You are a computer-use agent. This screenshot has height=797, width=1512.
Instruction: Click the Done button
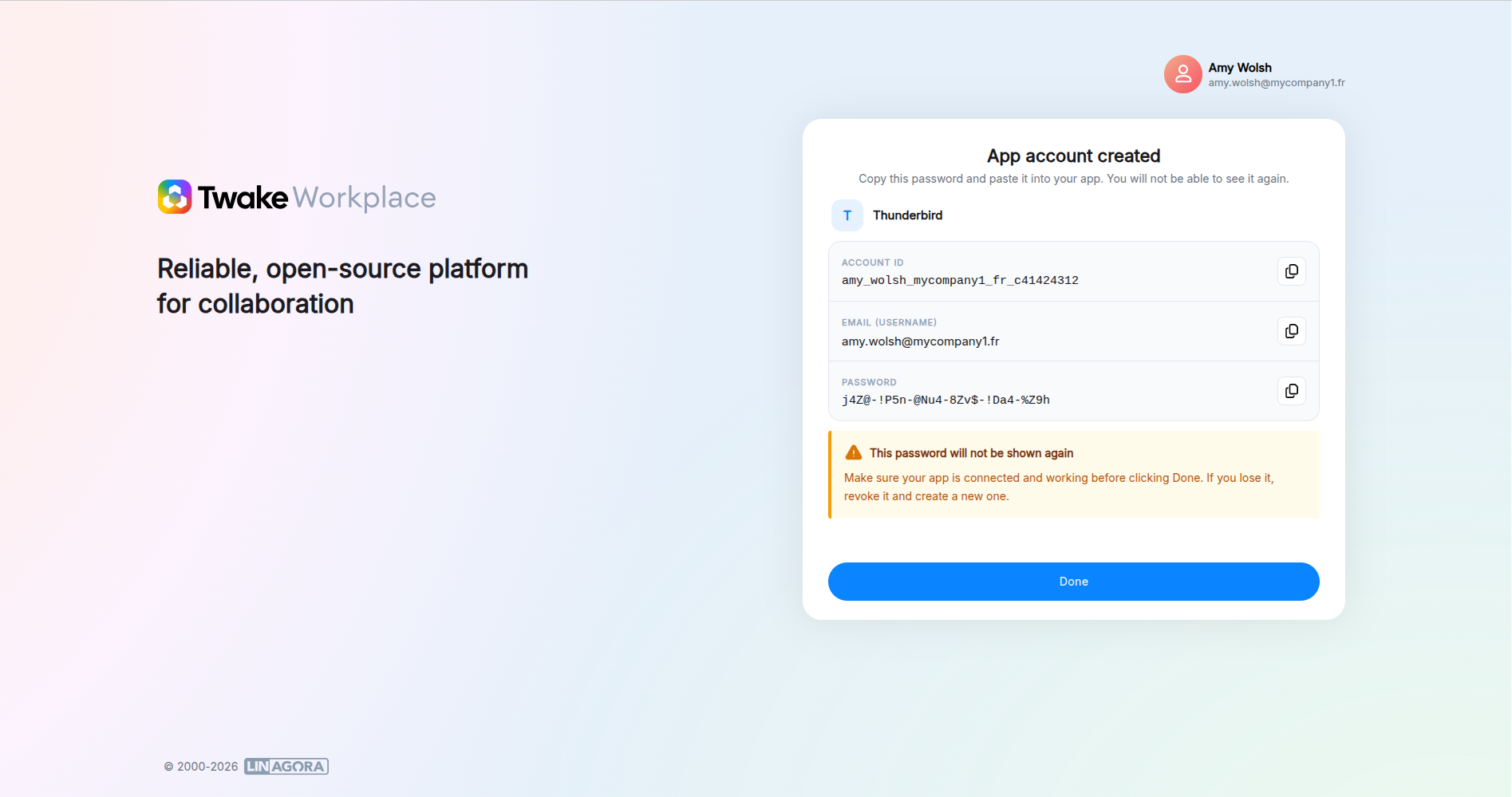point(1073,582)
